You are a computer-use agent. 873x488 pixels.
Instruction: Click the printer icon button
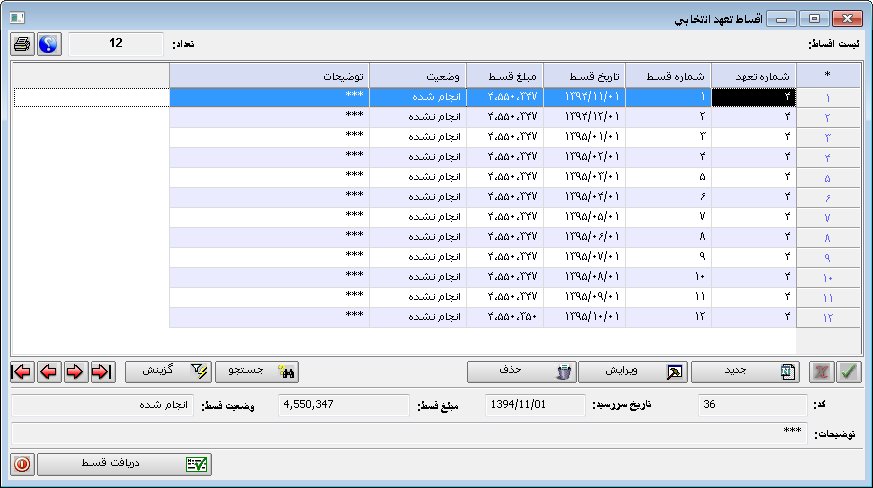pos(22,44)
